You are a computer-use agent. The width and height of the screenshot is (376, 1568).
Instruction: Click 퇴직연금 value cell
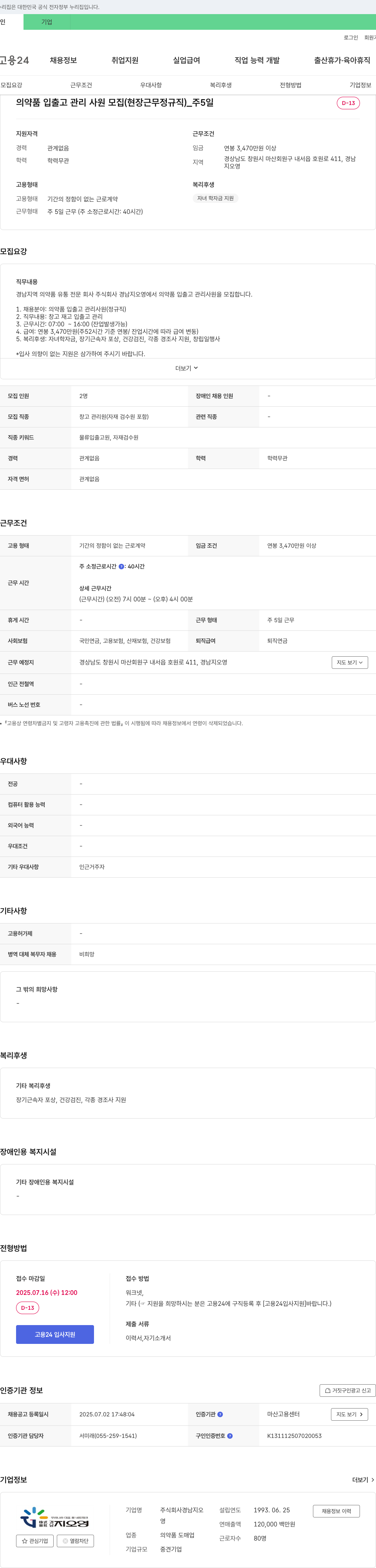click(x=277, y=641)
